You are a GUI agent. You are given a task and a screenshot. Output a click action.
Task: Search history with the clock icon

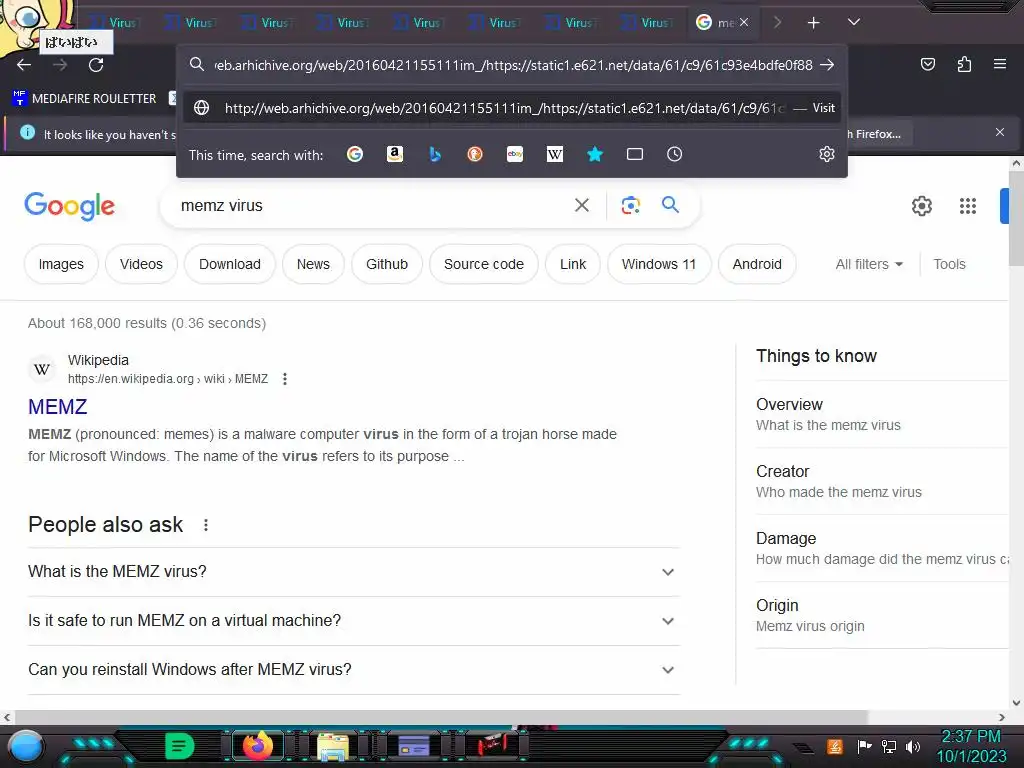pos(675,154)
